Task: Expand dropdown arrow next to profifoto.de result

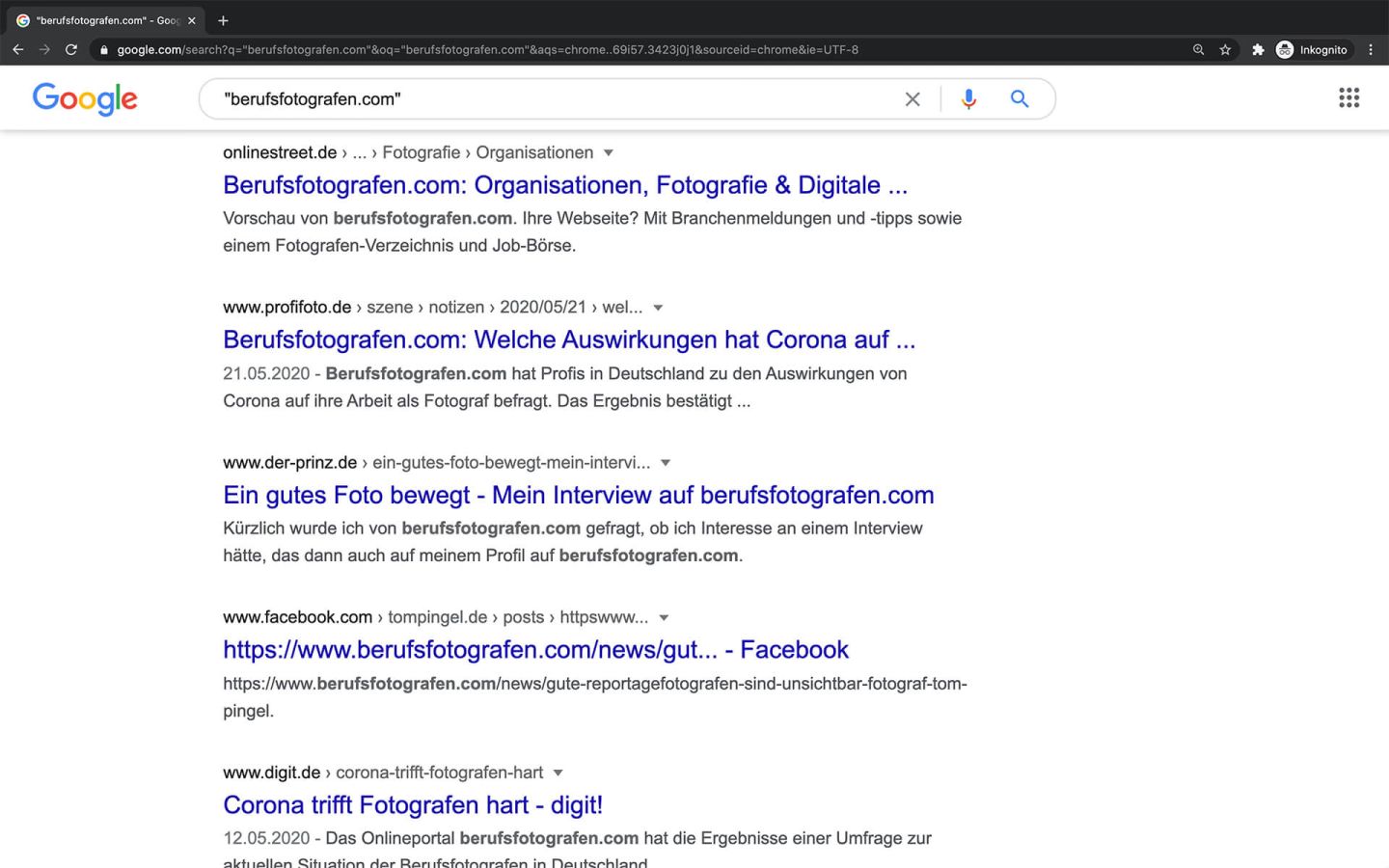Action: pyautogui.click(x=658, y=308)
